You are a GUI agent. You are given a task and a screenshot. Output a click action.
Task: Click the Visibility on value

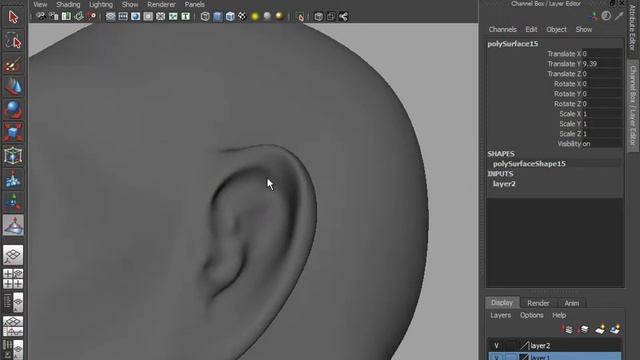[602, 144]
